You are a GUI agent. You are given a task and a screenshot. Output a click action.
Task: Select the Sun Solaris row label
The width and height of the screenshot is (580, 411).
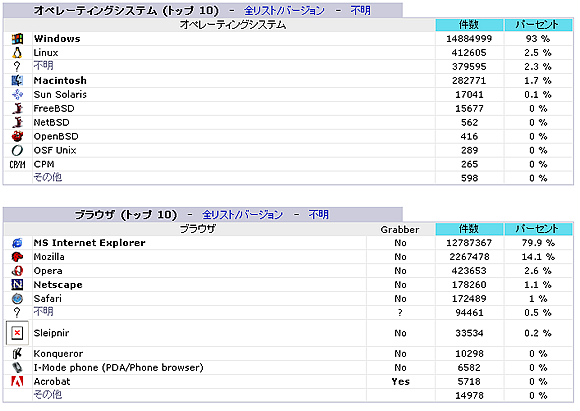tap(60, 95)
